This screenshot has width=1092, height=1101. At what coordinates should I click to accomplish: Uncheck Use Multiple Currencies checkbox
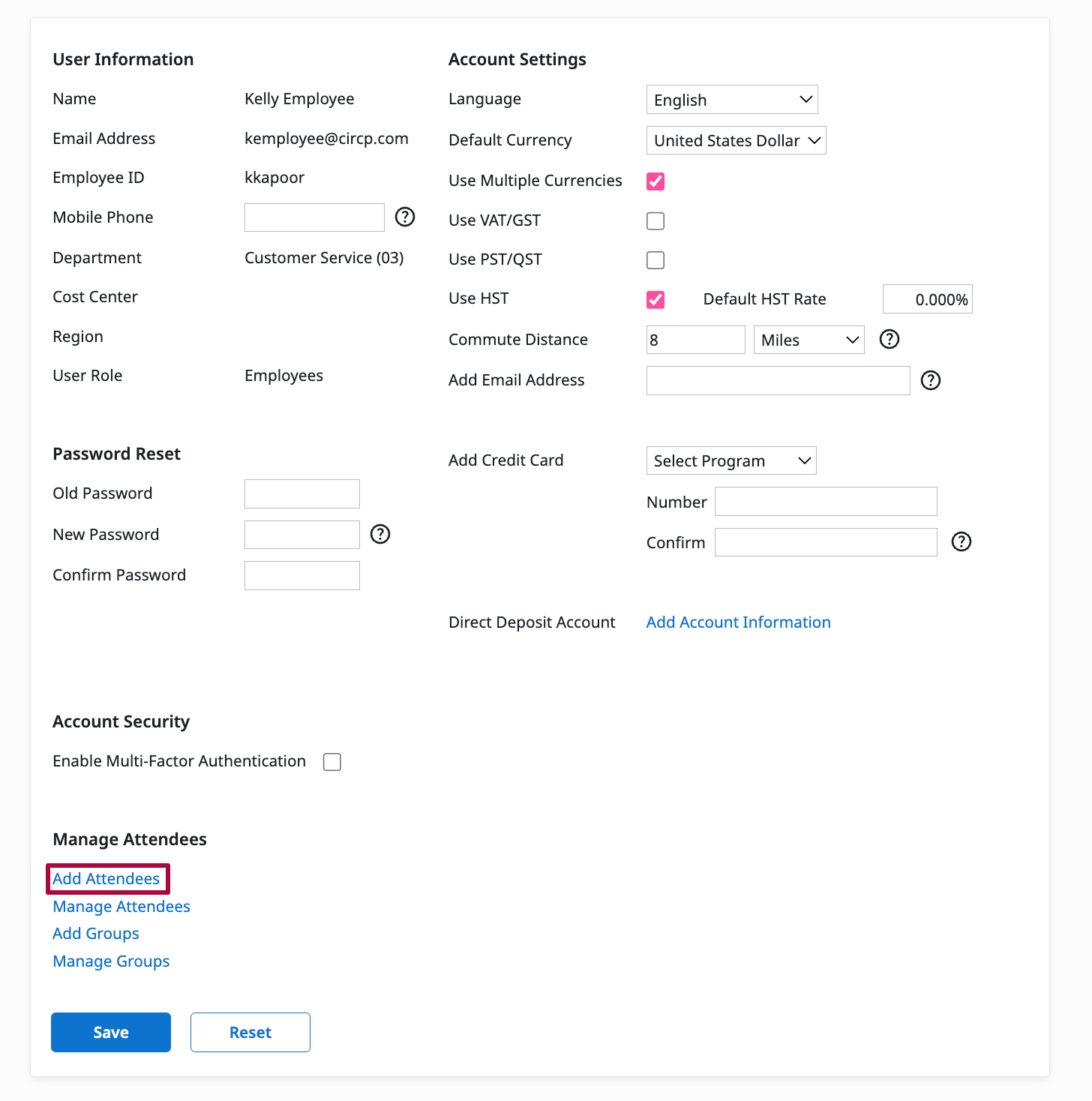pos(655,181)
